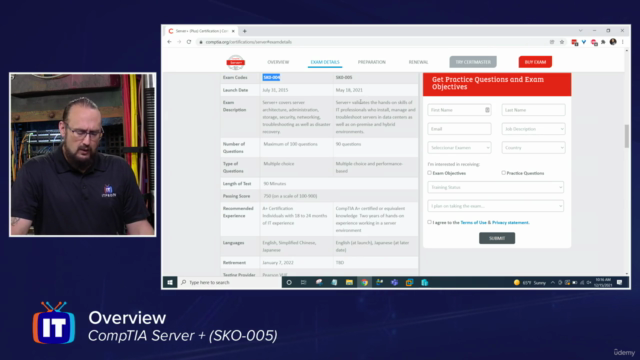640x360 pixels.
Task: Click the comptia.org address bar URL
Action: point(248,42)
